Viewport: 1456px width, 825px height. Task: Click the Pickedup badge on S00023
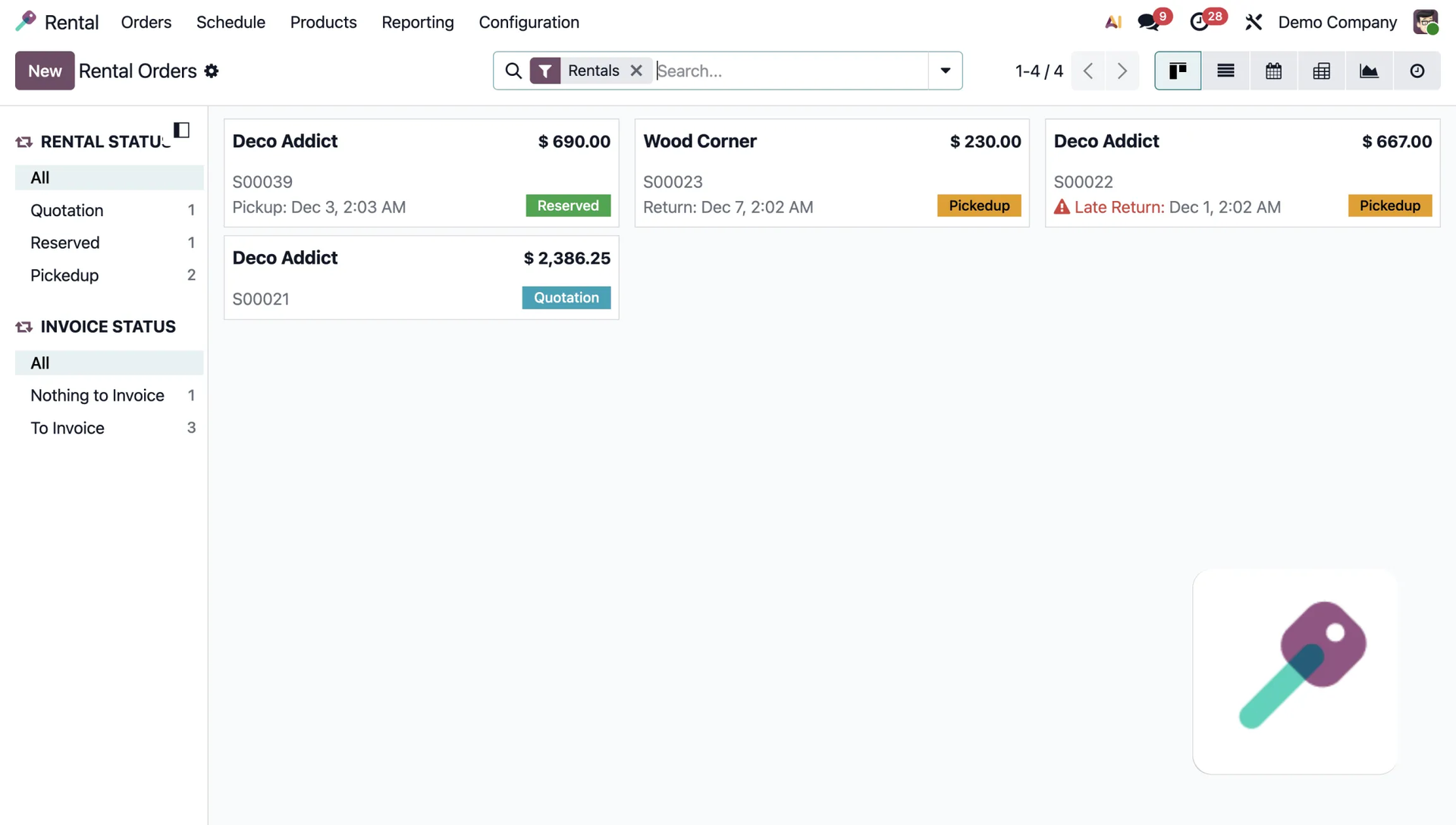click(979, 205)
